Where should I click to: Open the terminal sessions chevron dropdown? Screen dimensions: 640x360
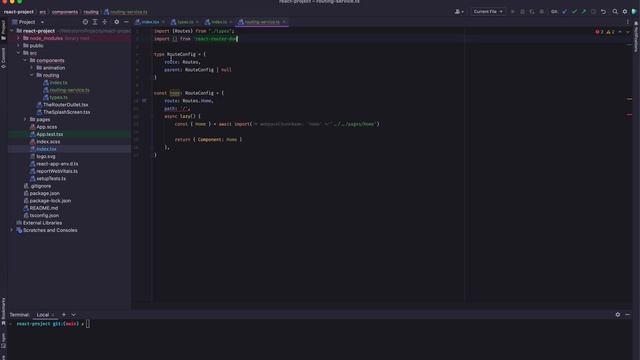(73, 315)
